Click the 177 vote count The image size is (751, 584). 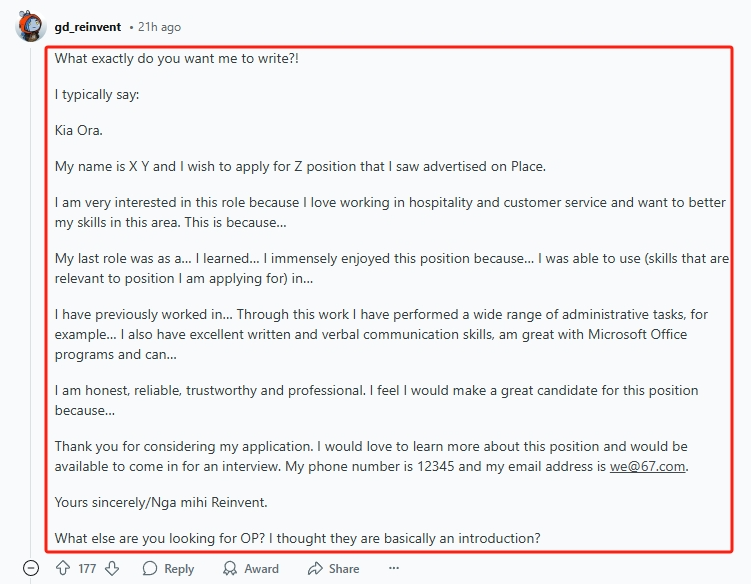[87, 569]
